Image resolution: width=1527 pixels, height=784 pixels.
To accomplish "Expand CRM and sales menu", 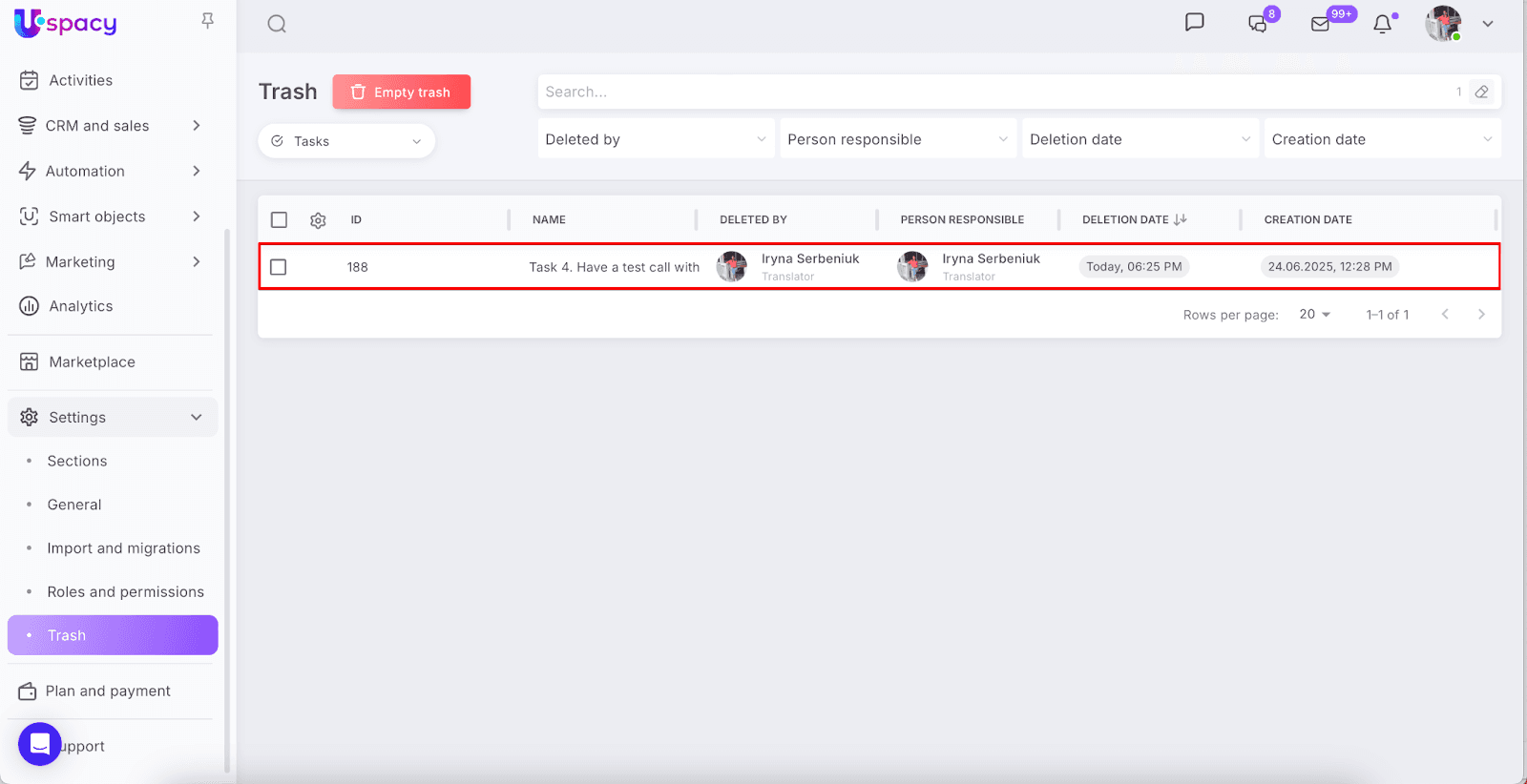I will click(112, 126).
